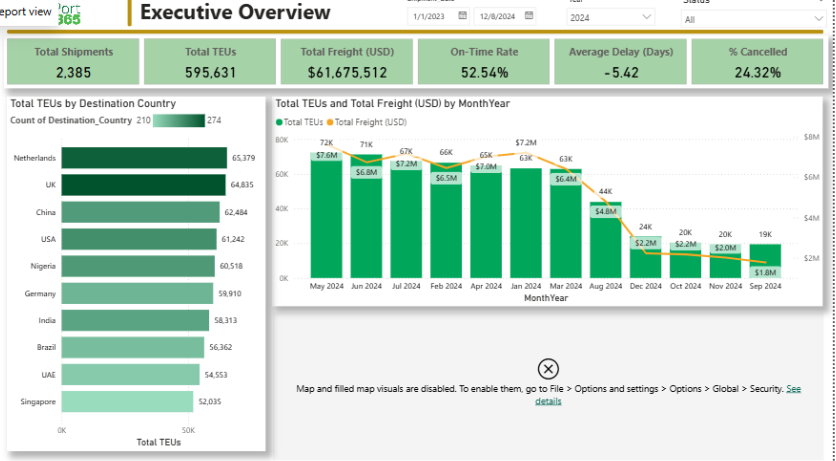Select the Jul 2024 column in monthly chart
The image size is (836, 461).
(406, 220)
